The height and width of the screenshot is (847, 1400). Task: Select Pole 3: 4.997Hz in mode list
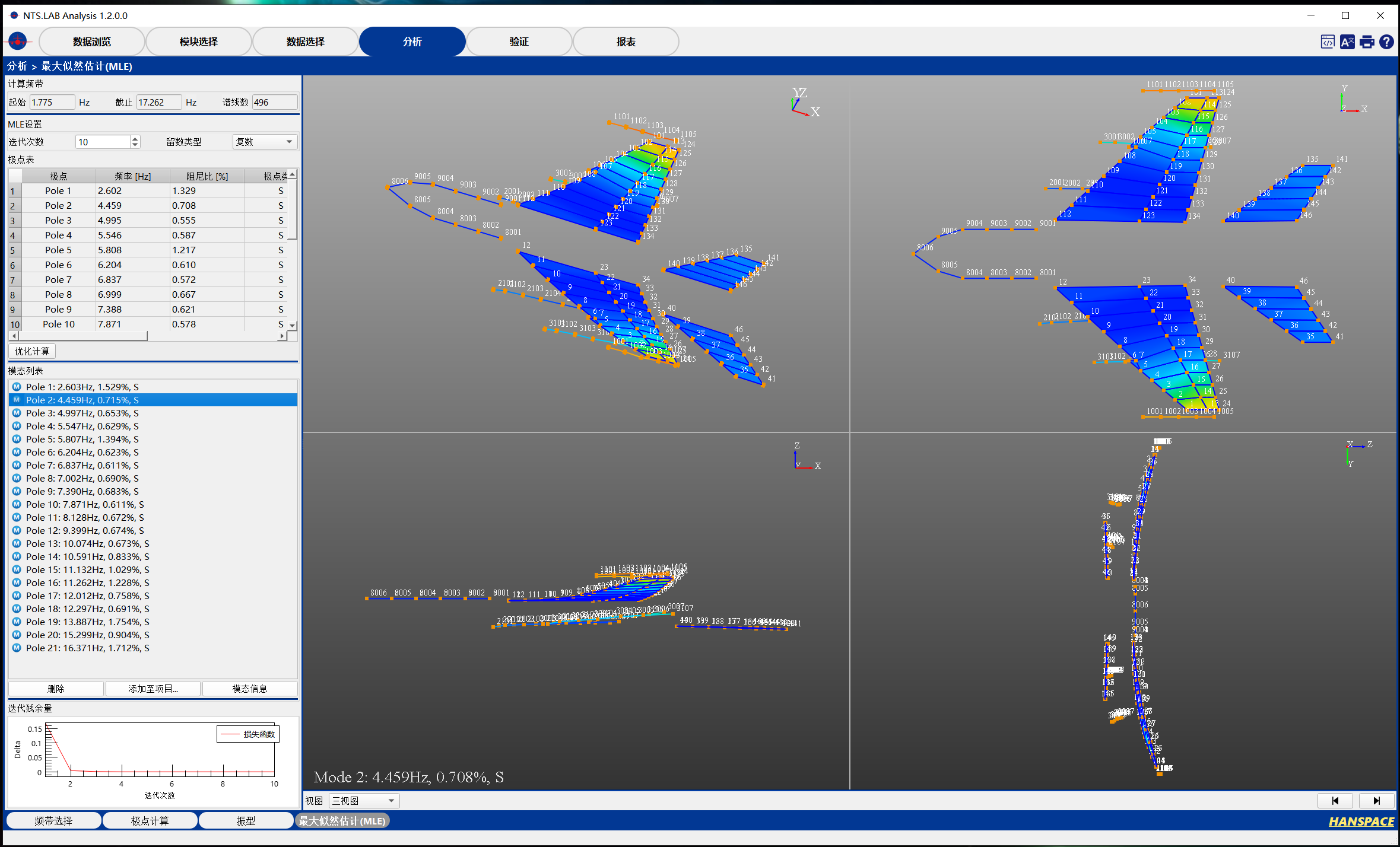coord(153,413)
